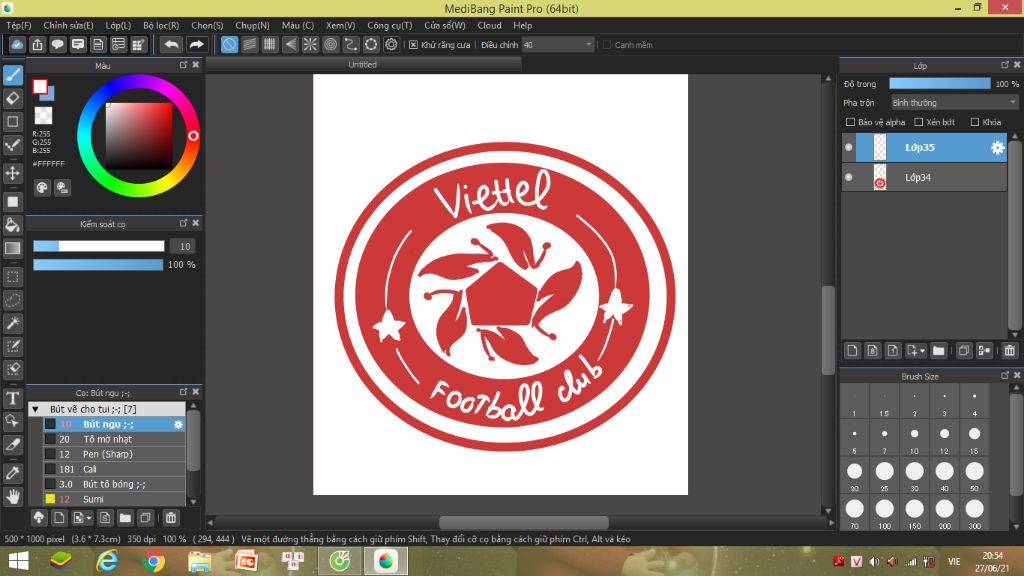The width and height of the screenshot is (1024, 576).
Task: Enable crisscross grid snap guide
Action: click(x=270, y=44)
